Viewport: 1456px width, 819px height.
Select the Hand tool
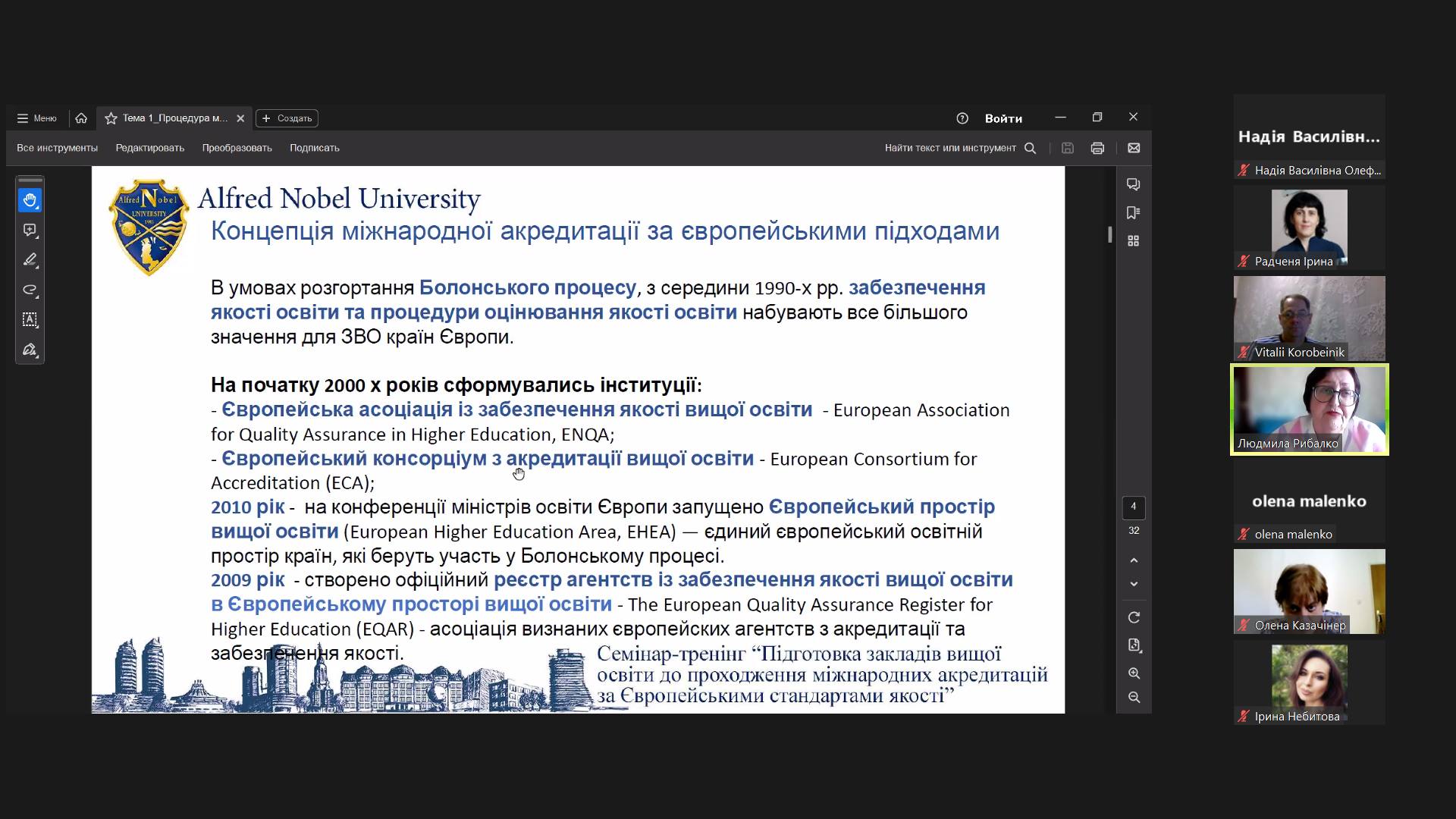tap(30, 200)
